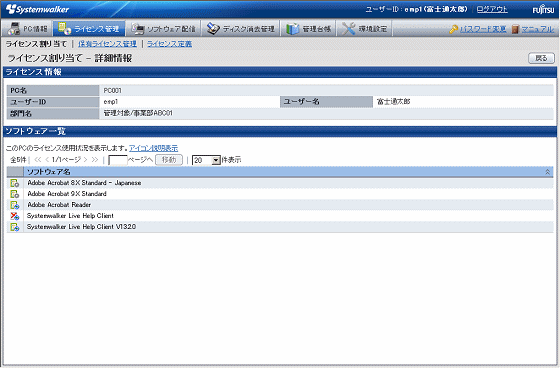This screenshot has width=560, height=368.
Task: Click the ライセンス管理 disc icon
Action: click(x=64, y=29)
